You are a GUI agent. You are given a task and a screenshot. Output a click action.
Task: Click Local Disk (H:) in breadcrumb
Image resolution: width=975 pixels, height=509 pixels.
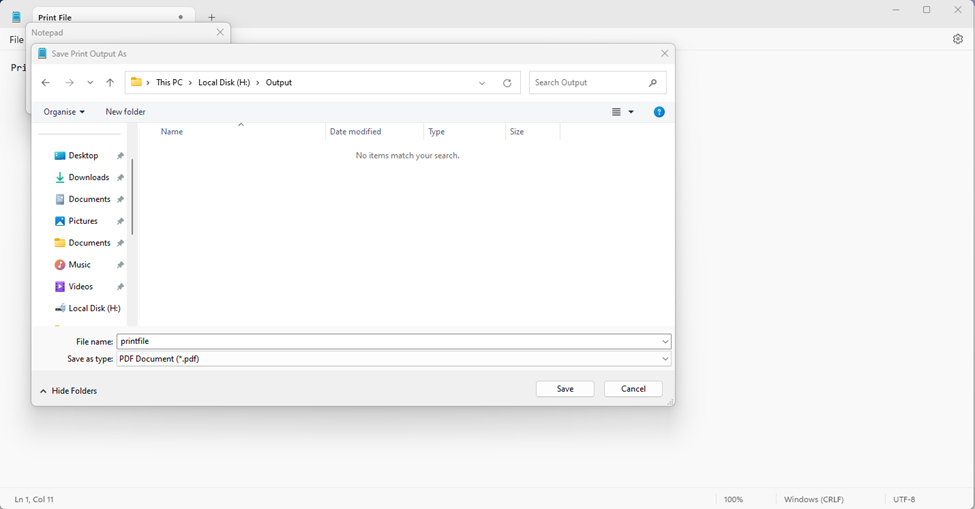click(224, 83)
